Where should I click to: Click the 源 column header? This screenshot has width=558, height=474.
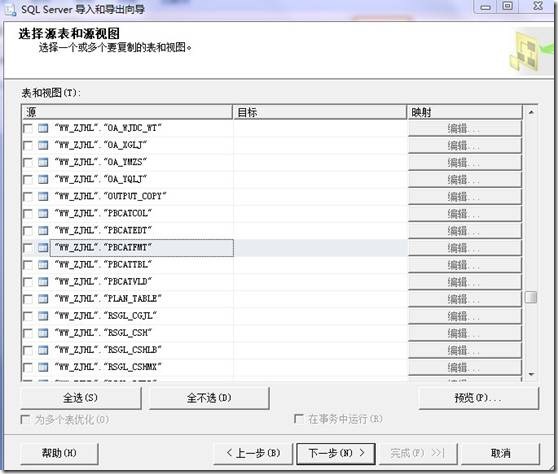[x=127, y=112]
